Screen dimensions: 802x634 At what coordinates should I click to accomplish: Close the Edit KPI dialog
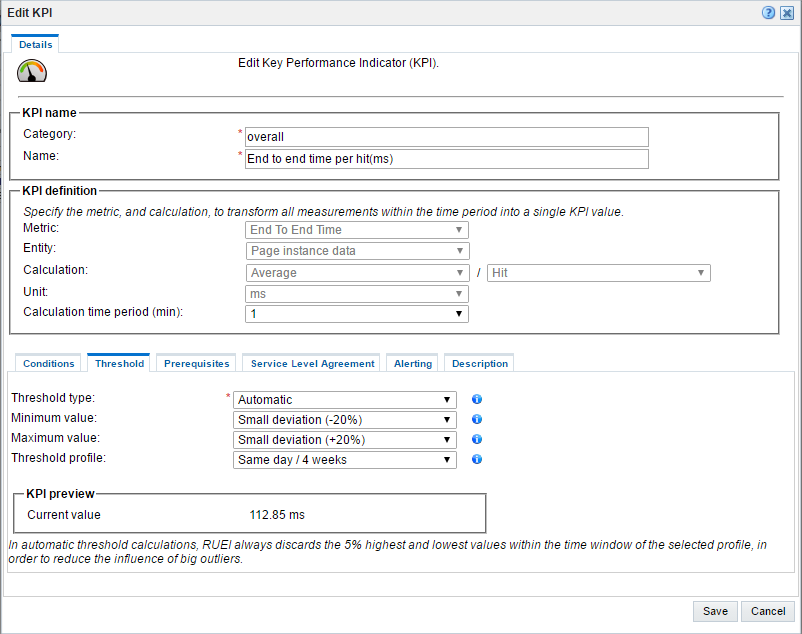(x=787, y=13)
